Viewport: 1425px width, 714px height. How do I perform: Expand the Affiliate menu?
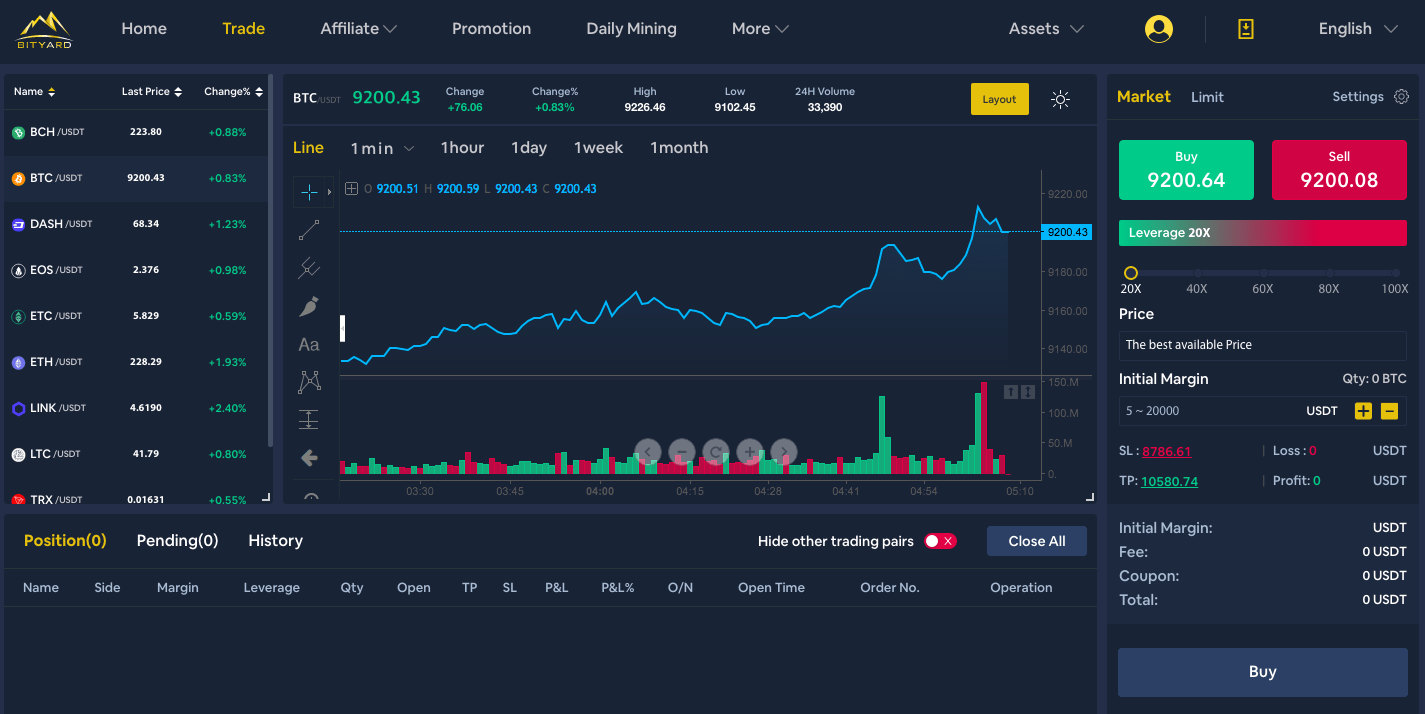pyautogui.click(x=358, y=29)
